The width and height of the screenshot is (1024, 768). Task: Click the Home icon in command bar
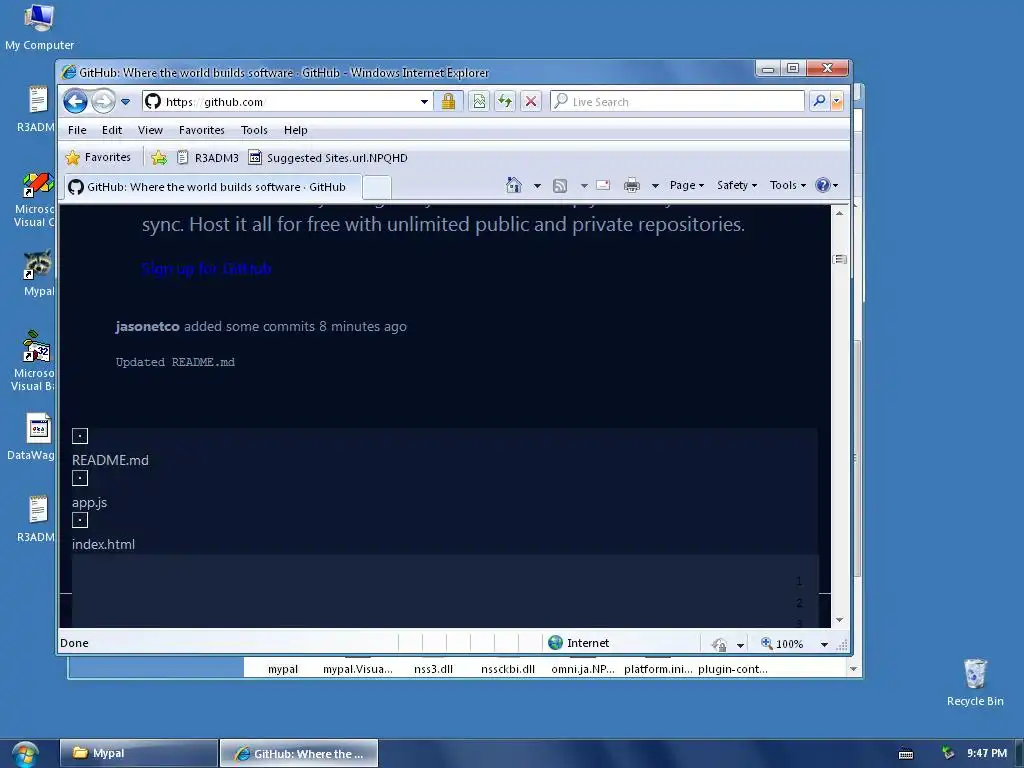click(x=514, y=185)
